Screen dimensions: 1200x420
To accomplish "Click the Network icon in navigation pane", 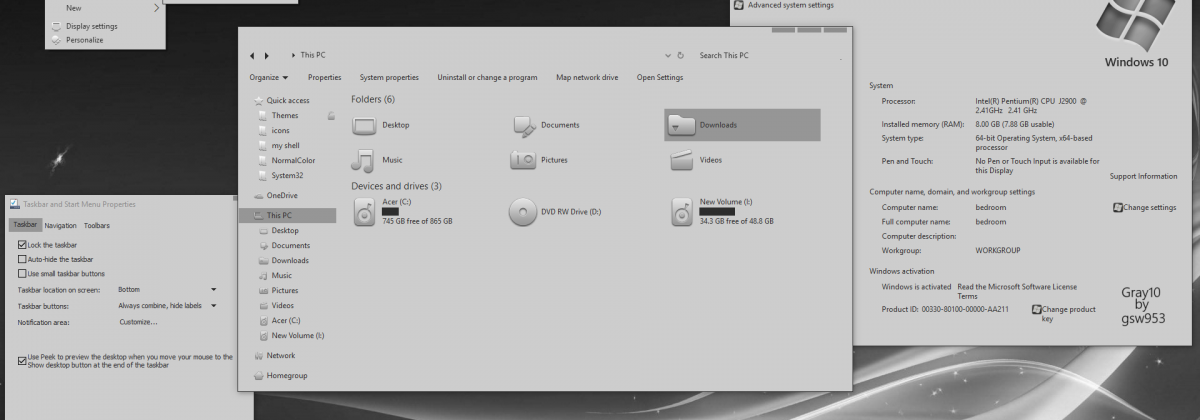I will point(259,355).
